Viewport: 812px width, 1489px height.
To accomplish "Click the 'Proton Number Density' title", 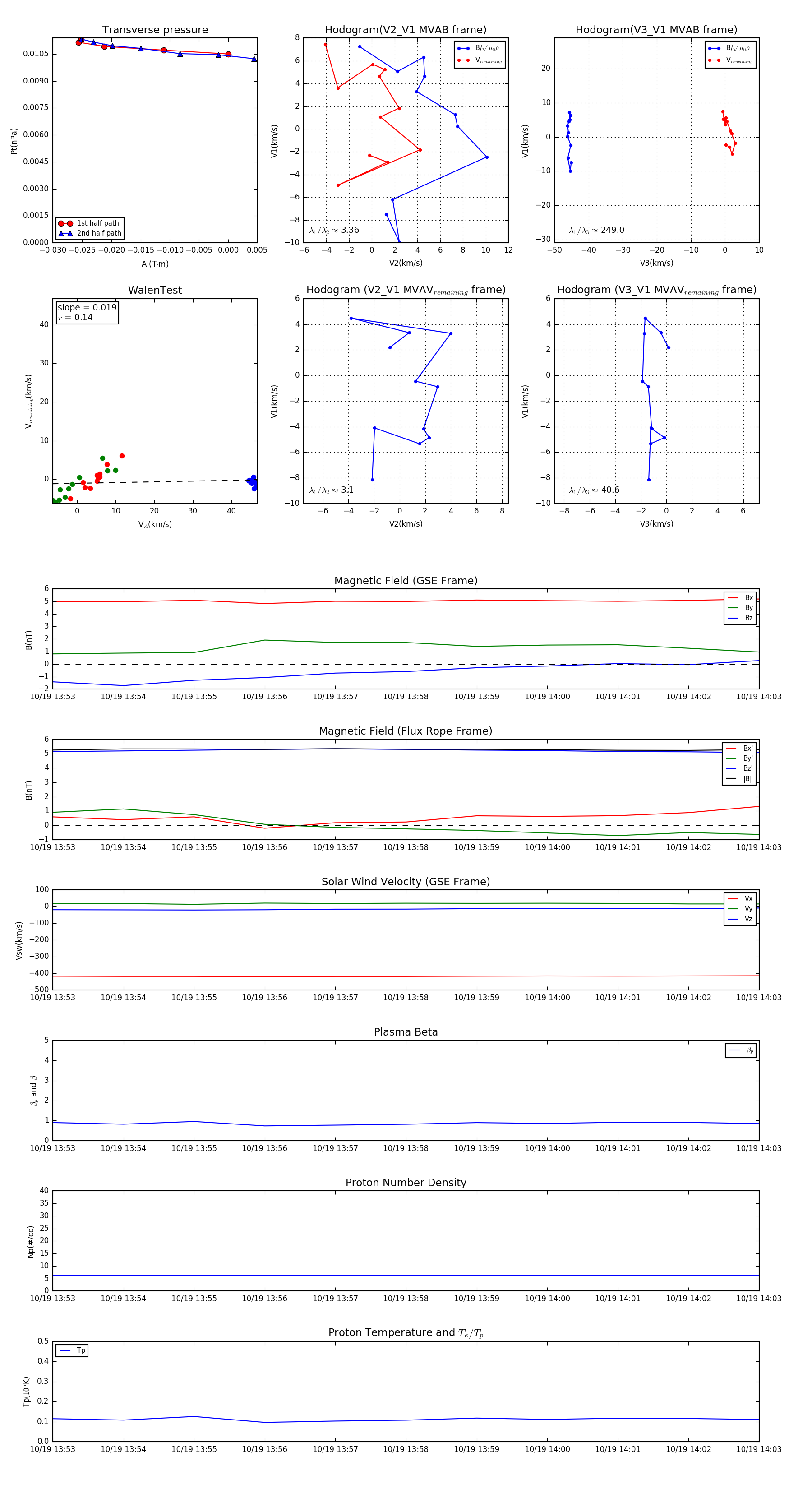I will pyautogui.click(x=406, y=1183).
